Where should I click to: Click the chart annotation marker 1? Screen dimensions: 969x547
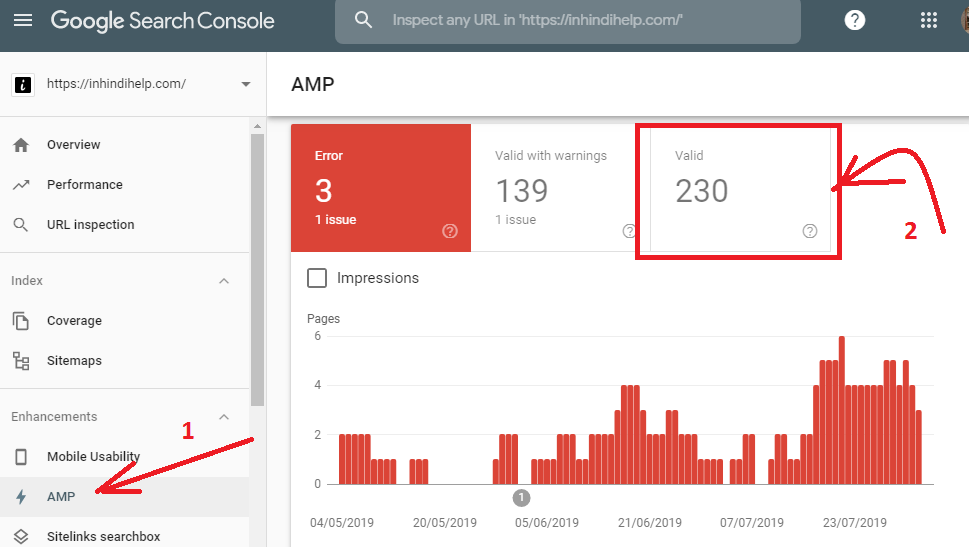(x=521, y=498)
